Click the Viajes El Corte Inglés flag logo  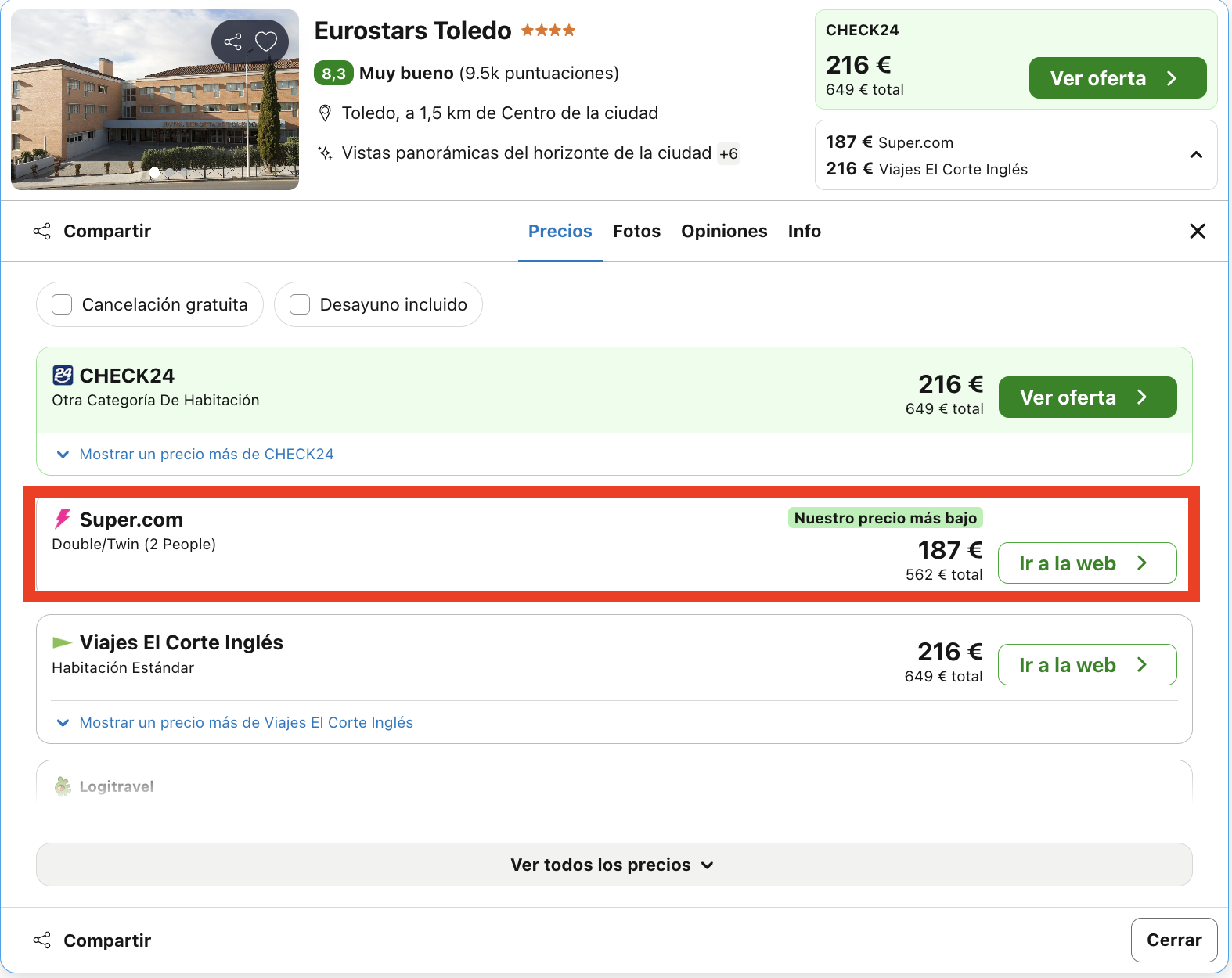(63, 642)
